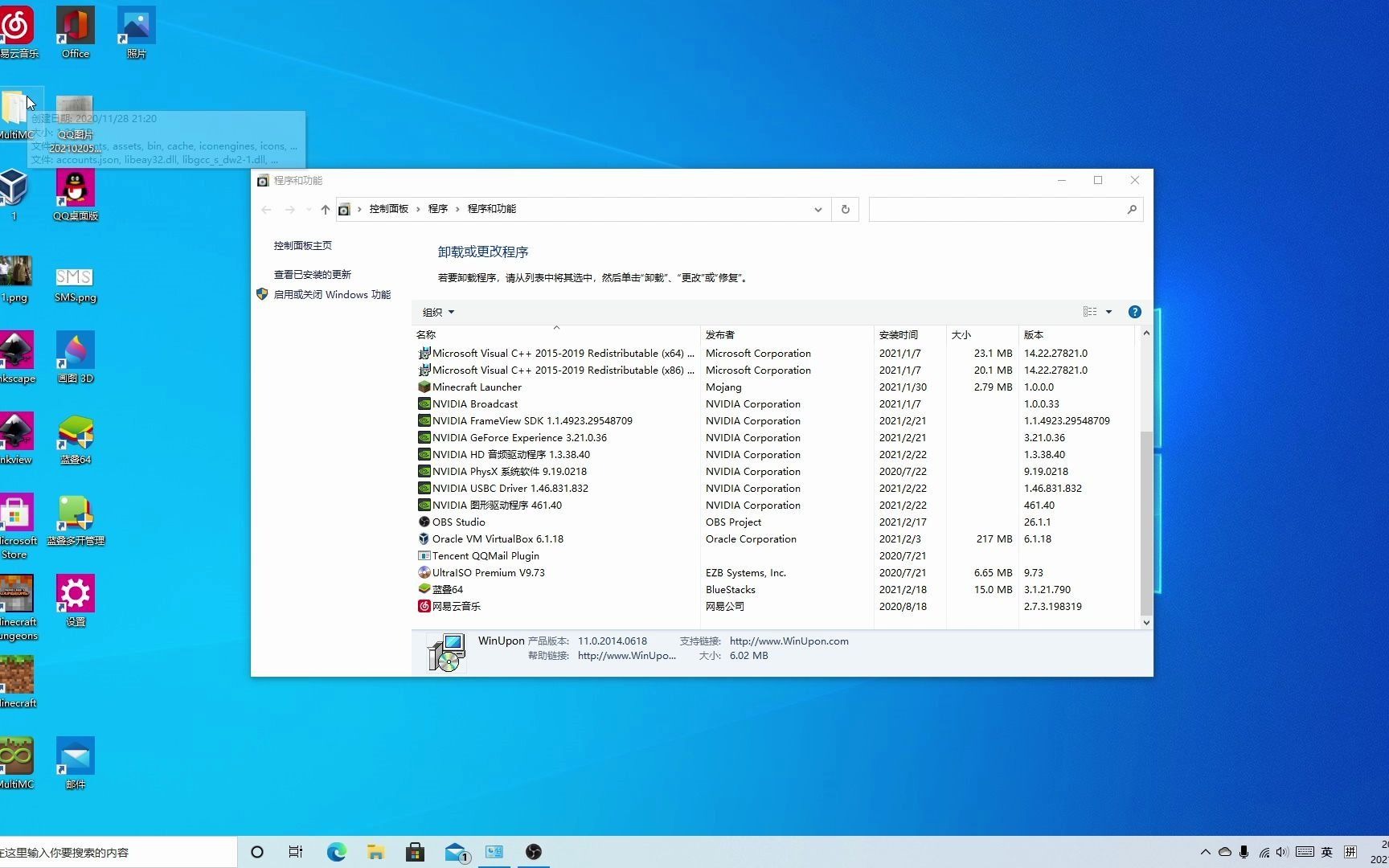Open the 画图 3D desktop shortcut
The image size is (1389, 868).
75,357
